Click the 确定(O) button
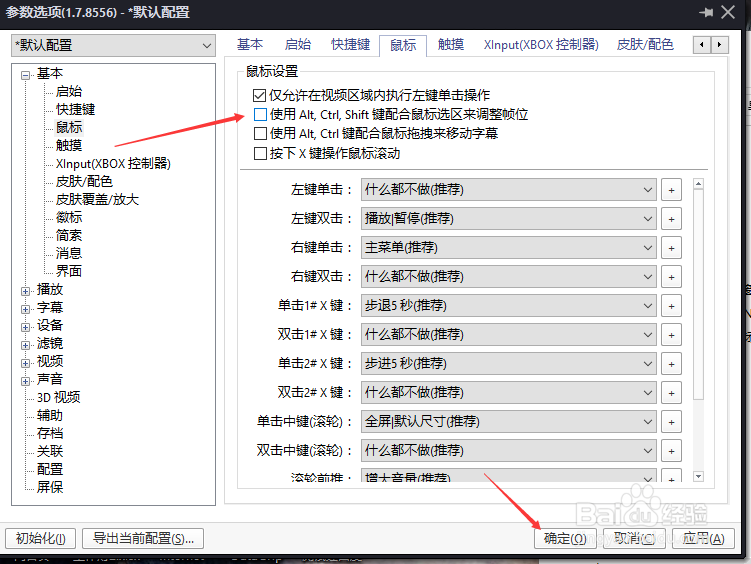The width and height of the screenshot is (751, 564). point(565,539)
